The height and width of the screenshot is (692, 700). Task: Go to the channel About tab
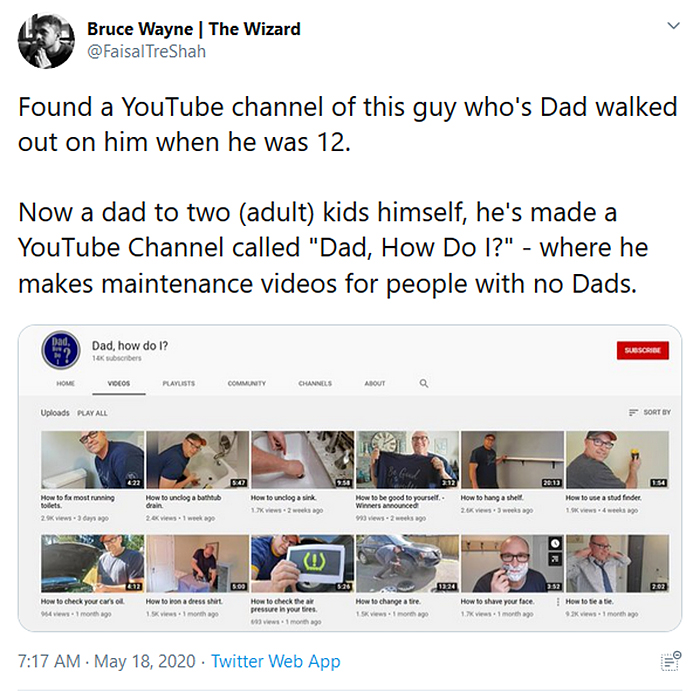point(375,383)
